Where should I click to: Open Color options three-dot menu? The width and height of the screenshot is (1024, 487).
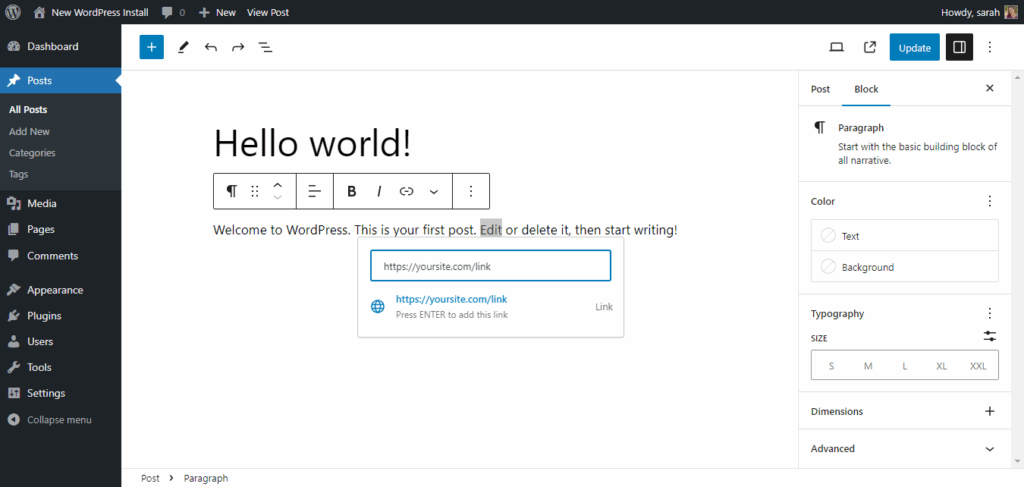[990, 201]
